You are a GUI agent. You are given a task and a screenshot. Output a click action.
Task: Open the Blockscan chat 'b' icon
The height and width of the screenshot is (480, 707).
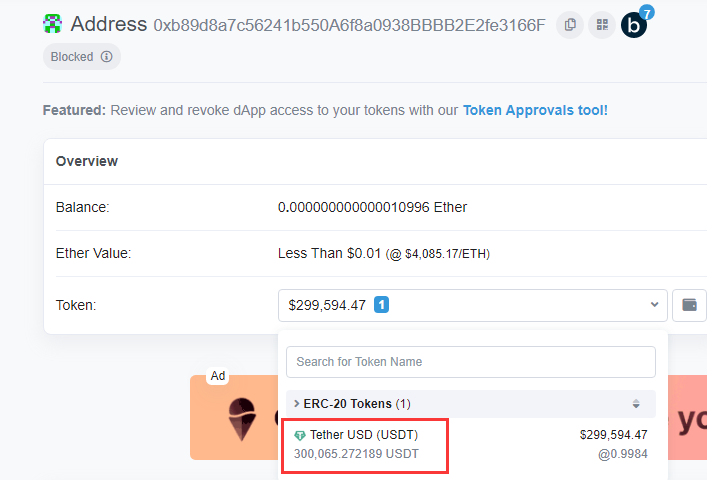pos(634,25)
